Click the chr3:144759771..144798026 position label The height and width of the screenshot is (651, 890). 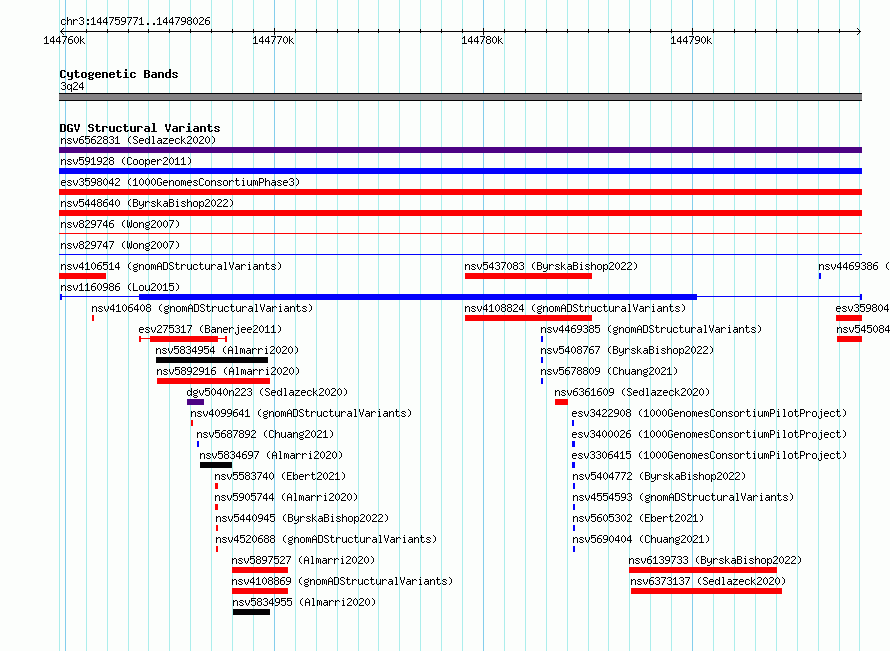135,22
